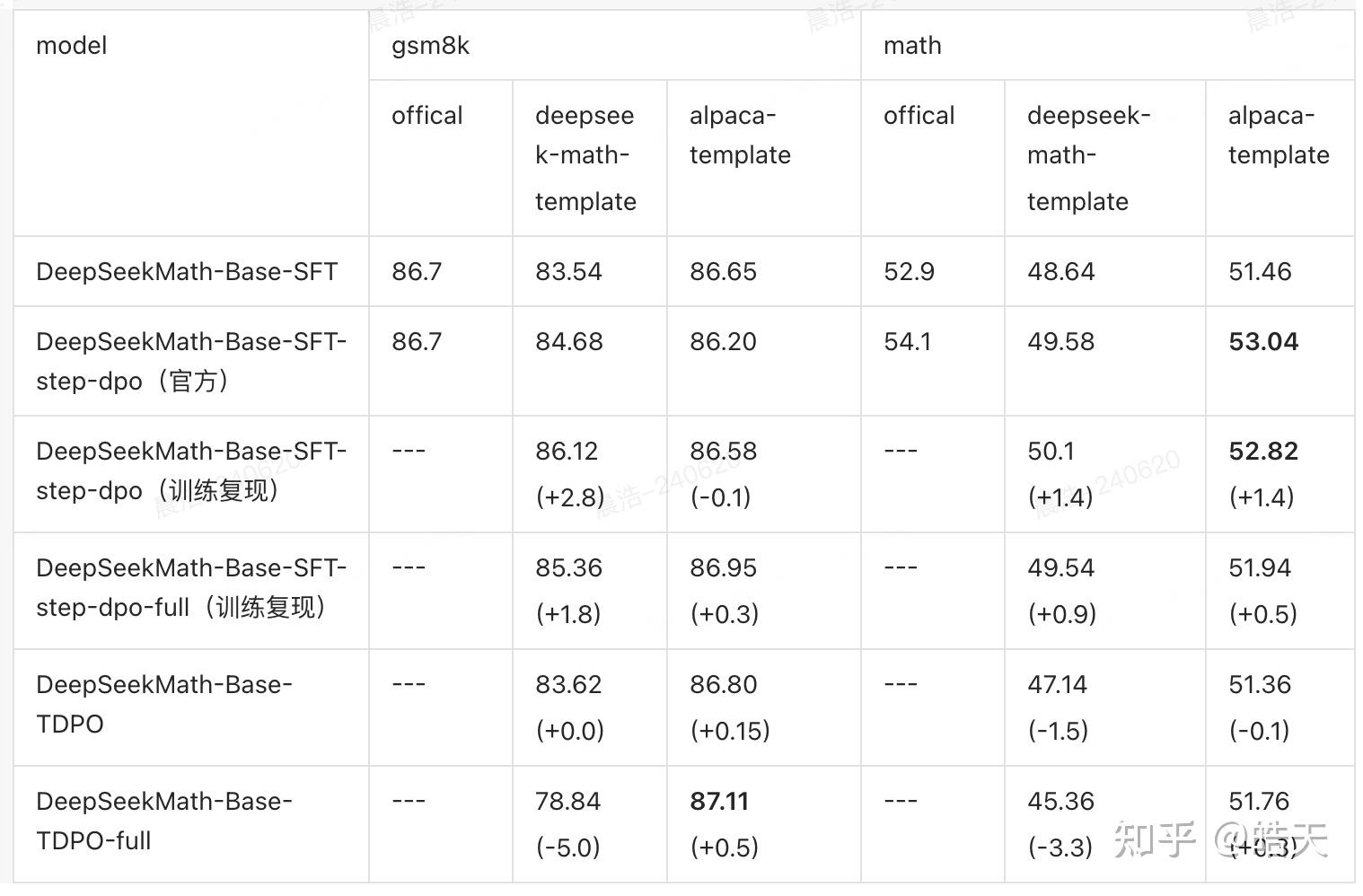This screenshot has width=1363, height=896.
Task: Click the bold 52.82 value
Action: tap(1263, 451)
